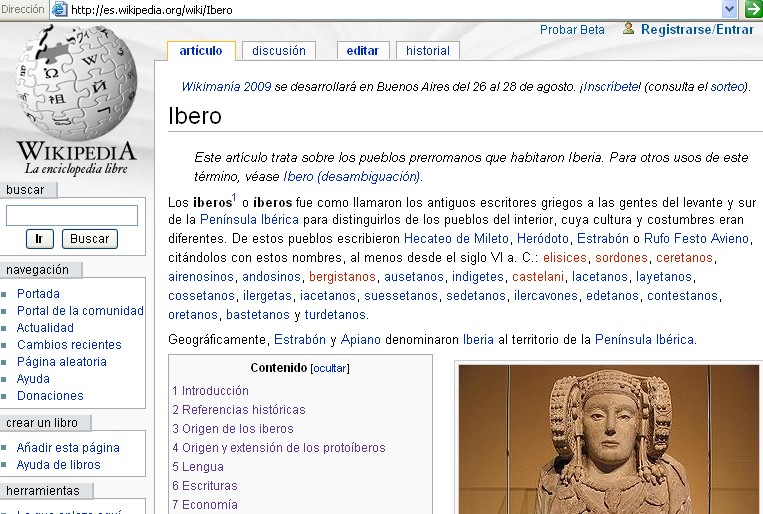Click the Buscar button
This screenshot has height=514, width=763.
point(90,239)
